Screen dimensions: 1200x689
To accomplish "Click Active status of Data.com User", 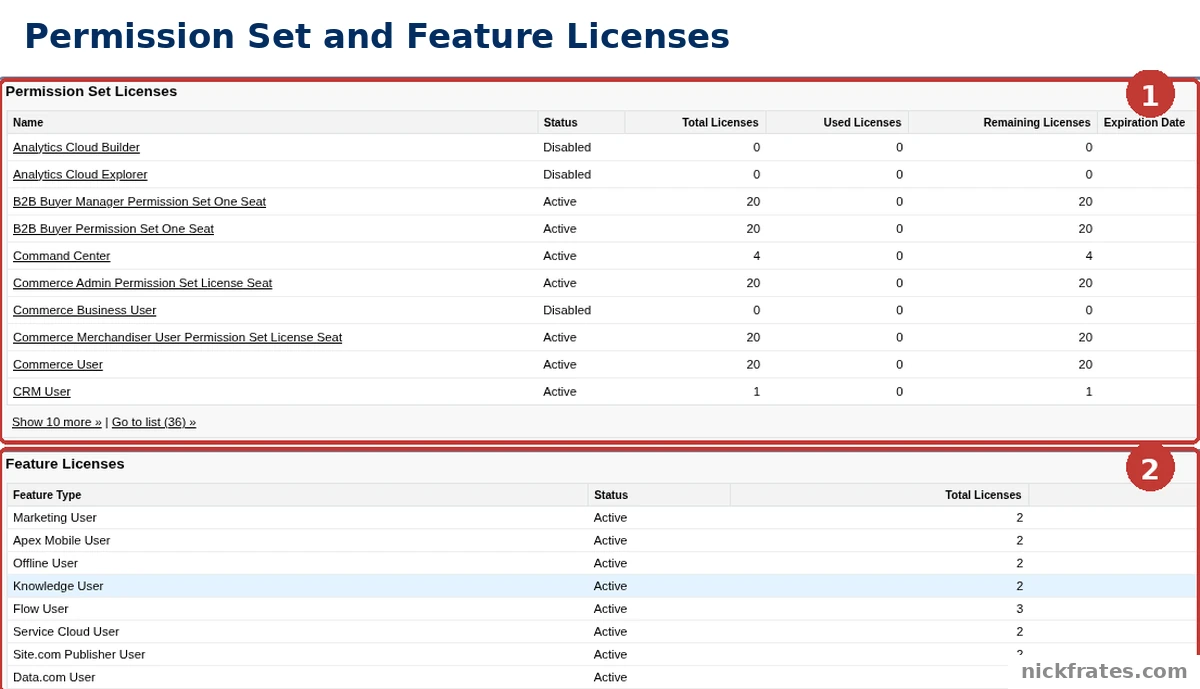I will pos(610,677).
